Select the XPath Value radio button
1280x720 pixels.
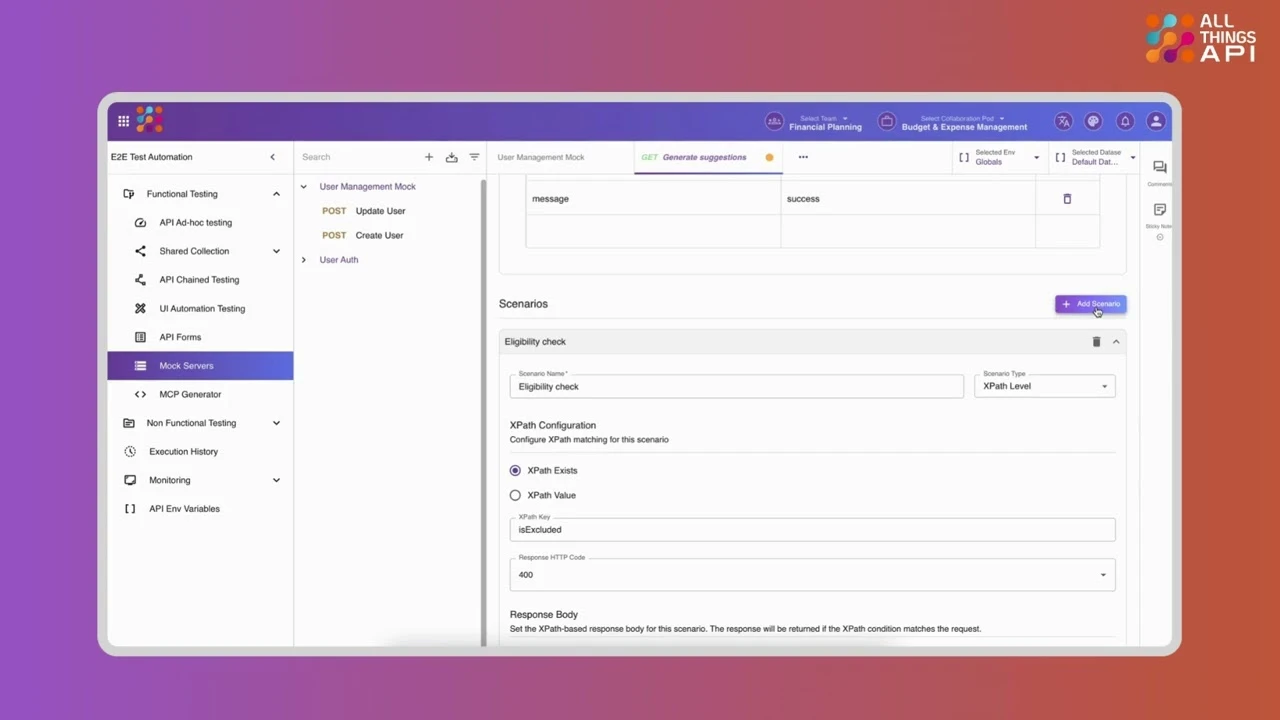pyautogui.click(x=515, y=495)
